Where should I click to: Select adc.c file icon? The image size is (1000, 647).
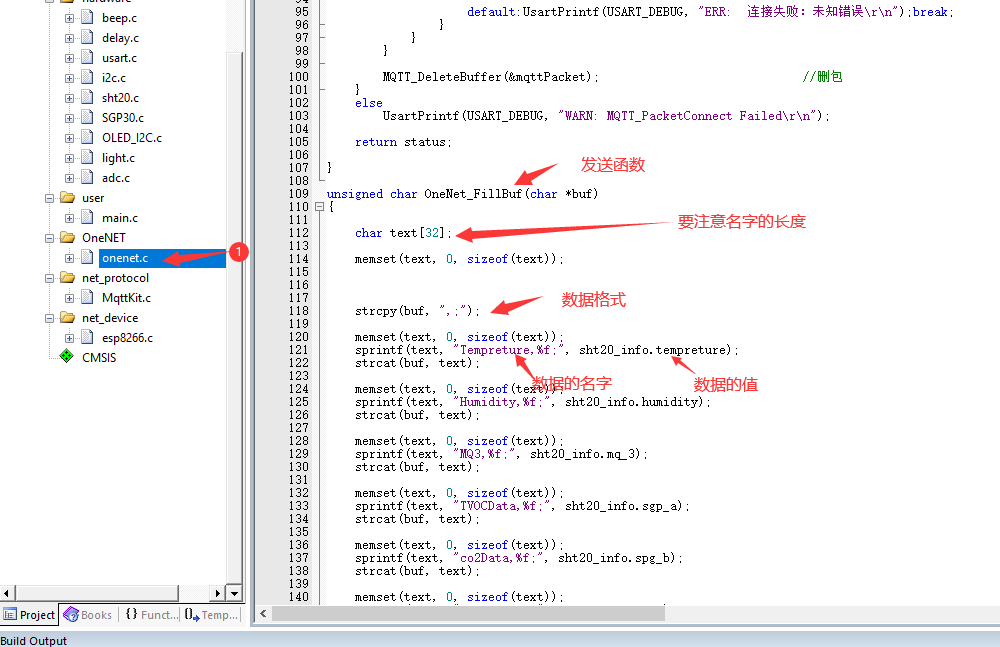click(87, 177)
